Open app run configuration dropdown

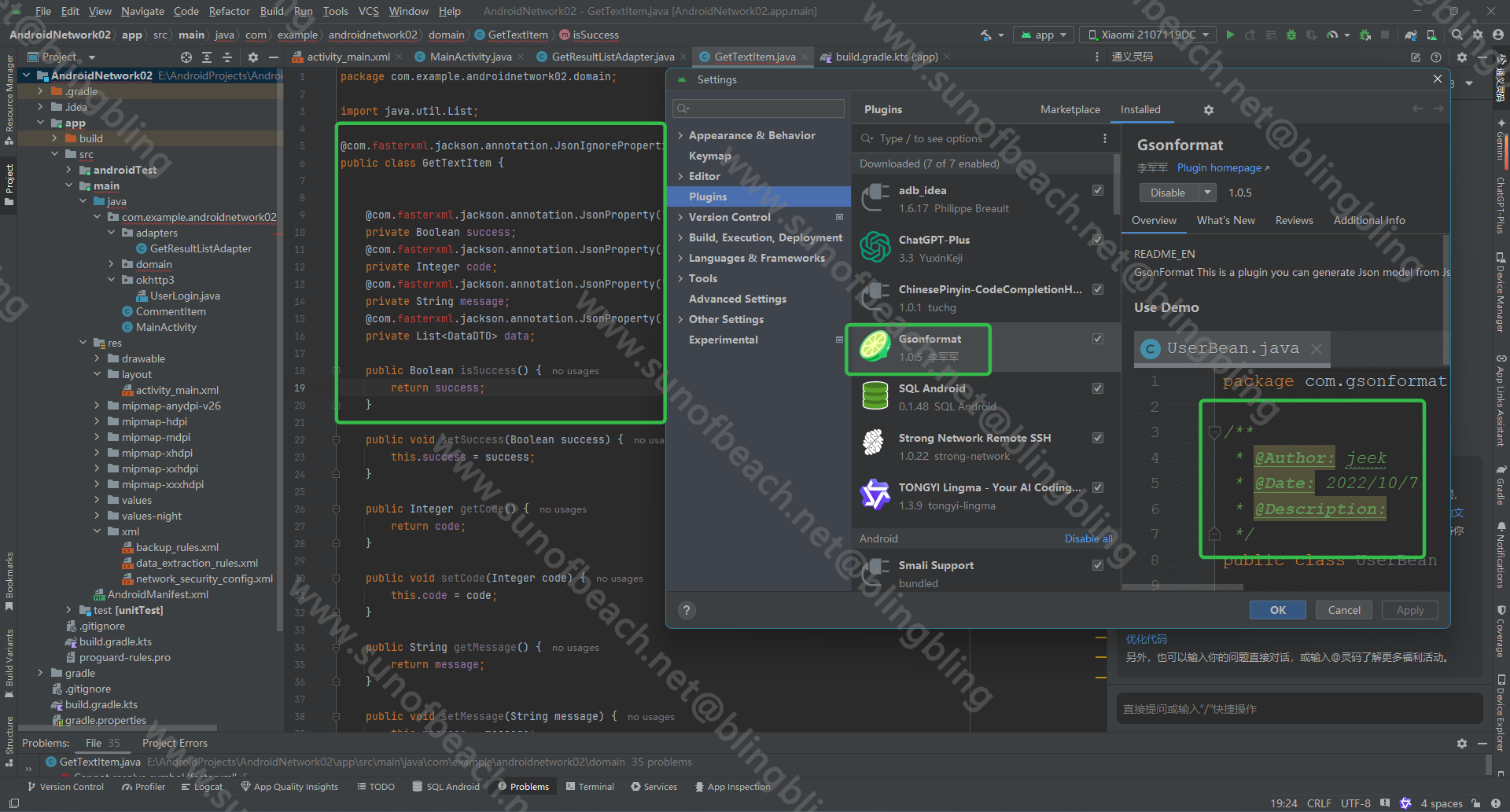pyautogui.click(x=1044, y=35)
